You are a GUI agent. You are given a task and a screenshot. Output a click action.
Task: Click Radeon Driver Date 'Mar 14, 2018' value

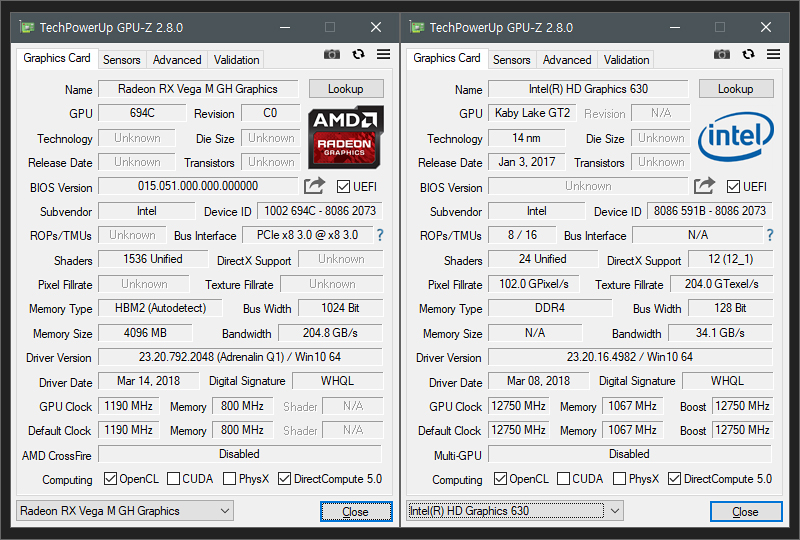(x=148, y=381)
